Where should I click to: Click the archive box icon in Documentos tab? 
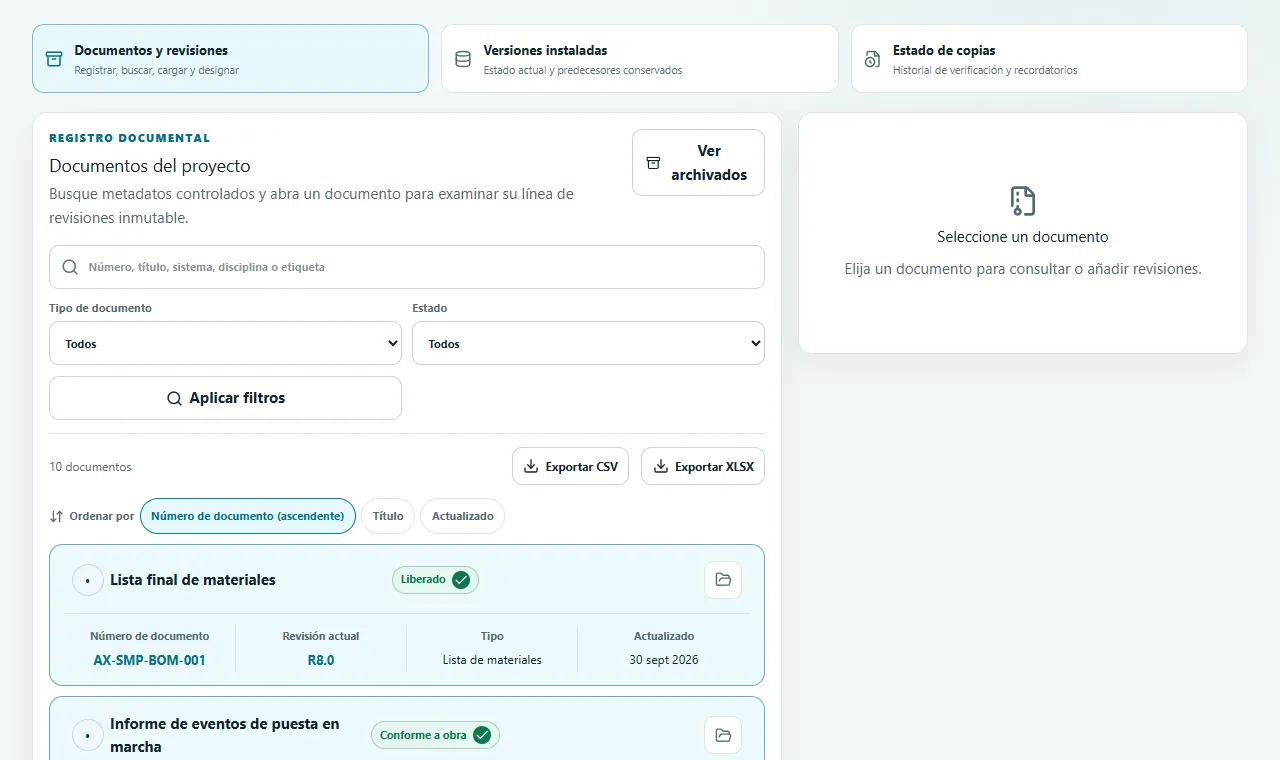(x=54, y=59)
